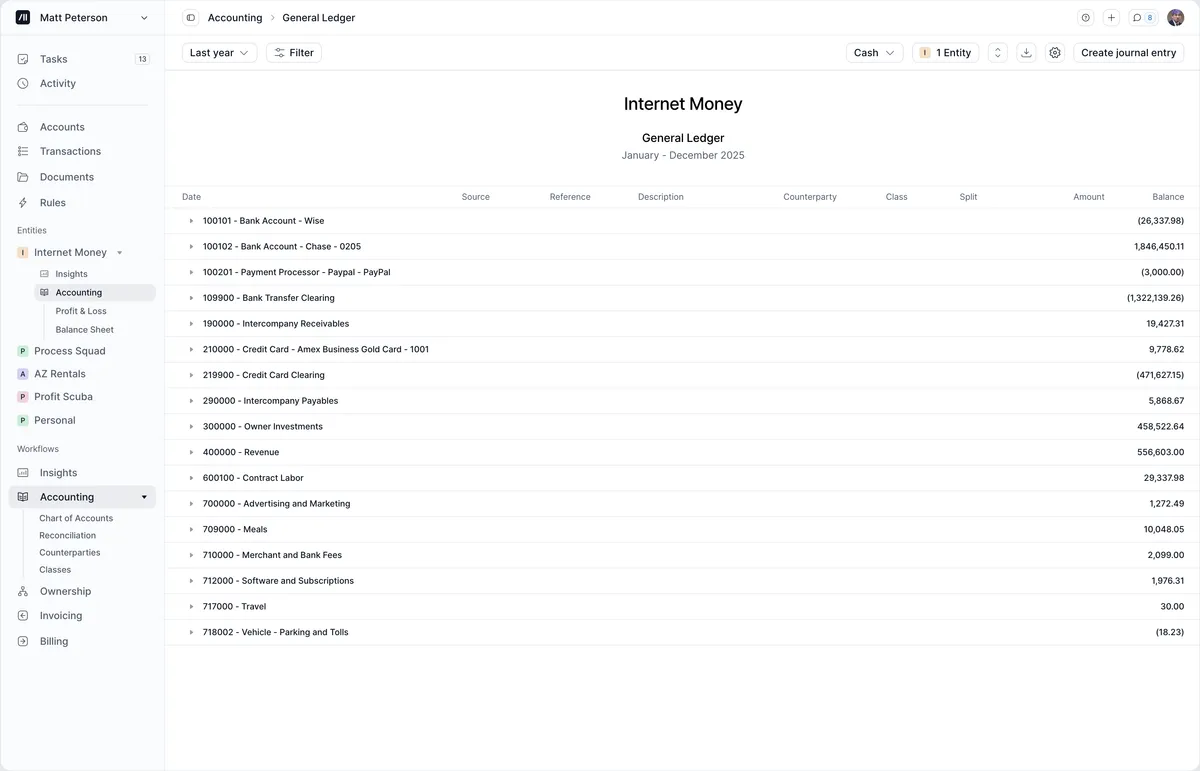Open Balance Sheet under Internet Money
The image size is (1200, 771).
coord(85,330)
